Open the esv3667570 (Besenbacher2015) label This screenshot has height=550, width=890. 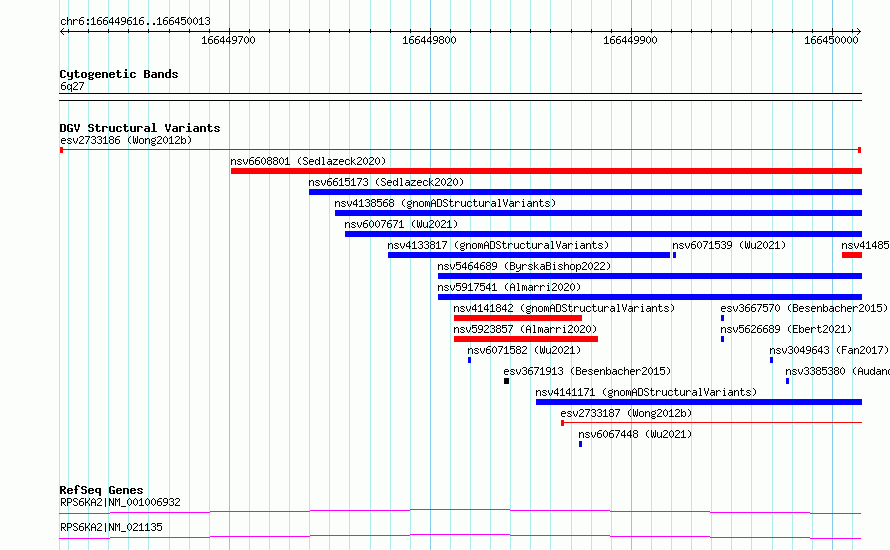[x=804, y=308]
